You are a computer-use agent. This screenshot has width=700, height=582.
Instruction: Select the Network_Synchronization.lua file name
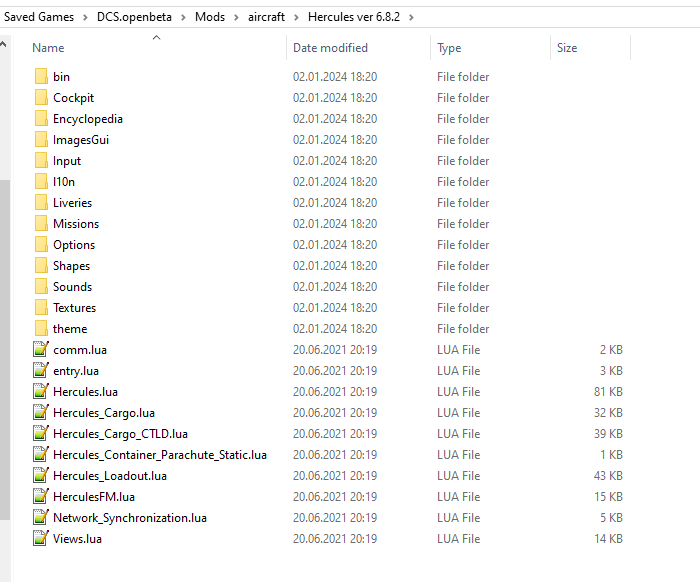[129, 517]
